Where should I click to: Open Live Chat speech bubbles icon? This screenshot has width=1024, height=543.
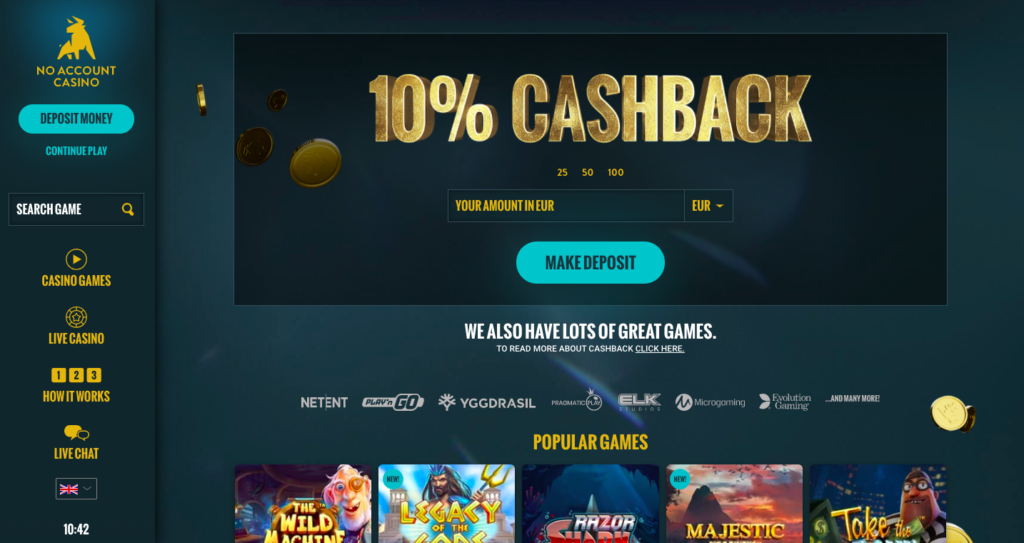76,433
